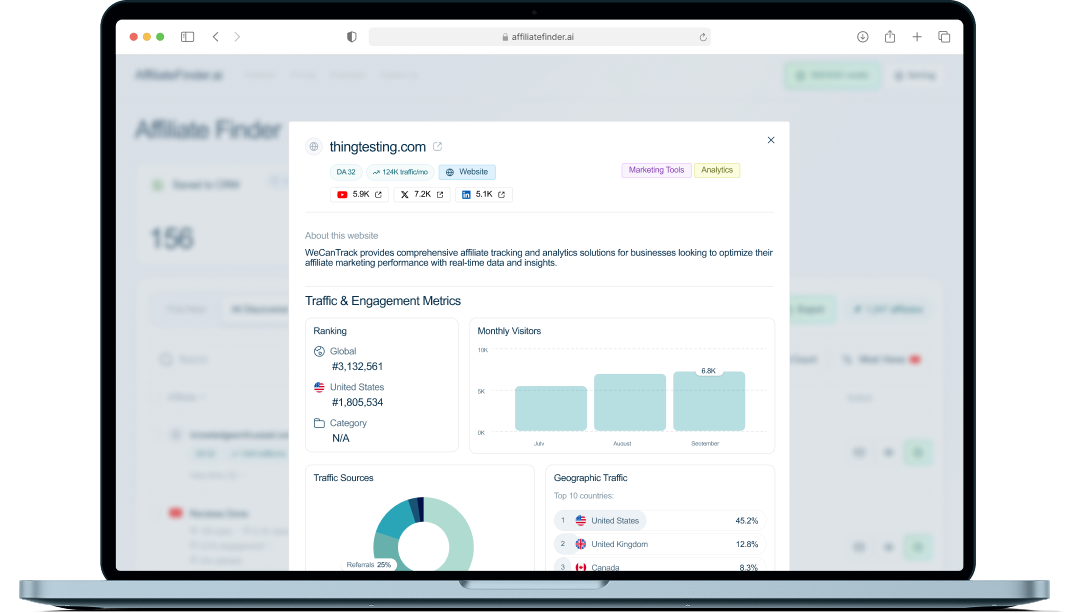Viewport: 1079px width, 613px height.
Task: Click the Analytics tag
Action: [x=717, y=170]
